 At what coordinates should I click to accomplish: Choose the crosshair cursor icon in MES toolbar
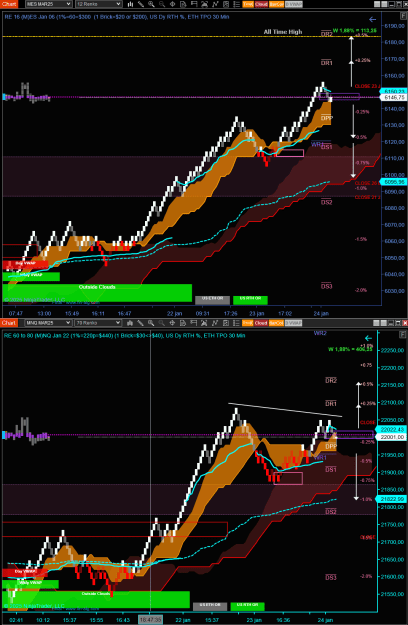[x=173, y=4]
